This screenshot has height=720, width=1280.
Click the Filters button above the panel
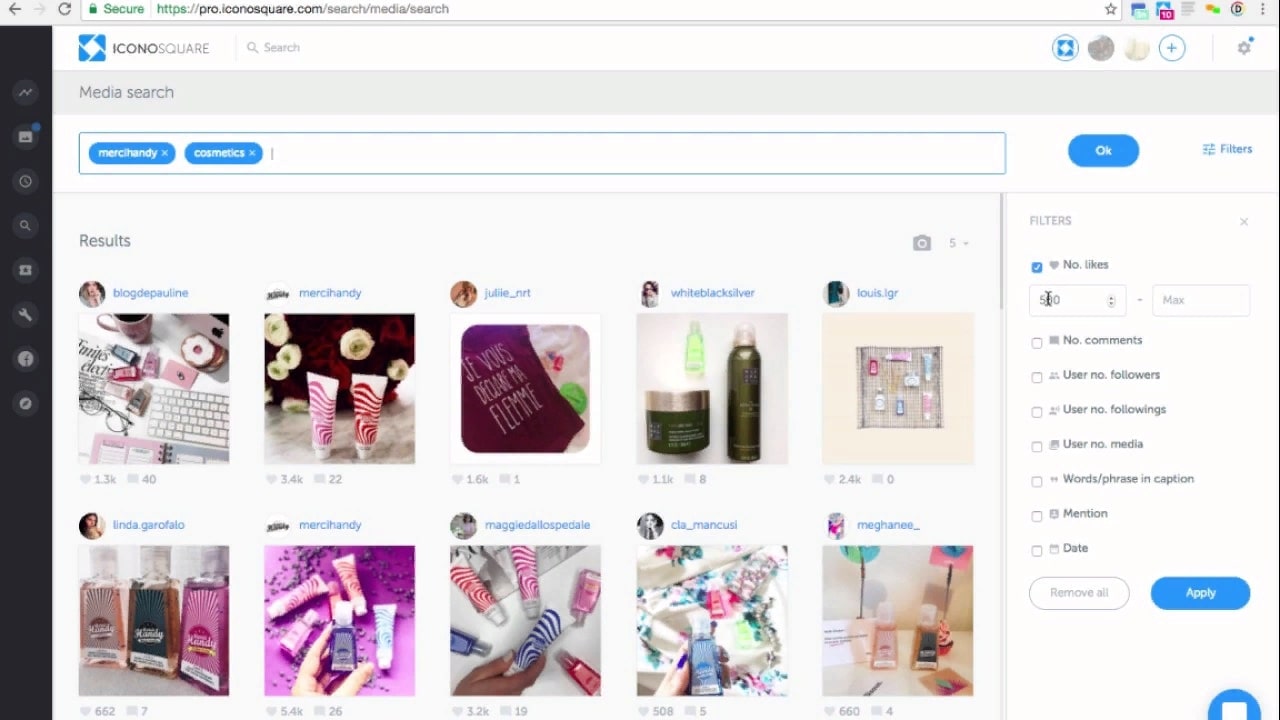pos(1227,148)
